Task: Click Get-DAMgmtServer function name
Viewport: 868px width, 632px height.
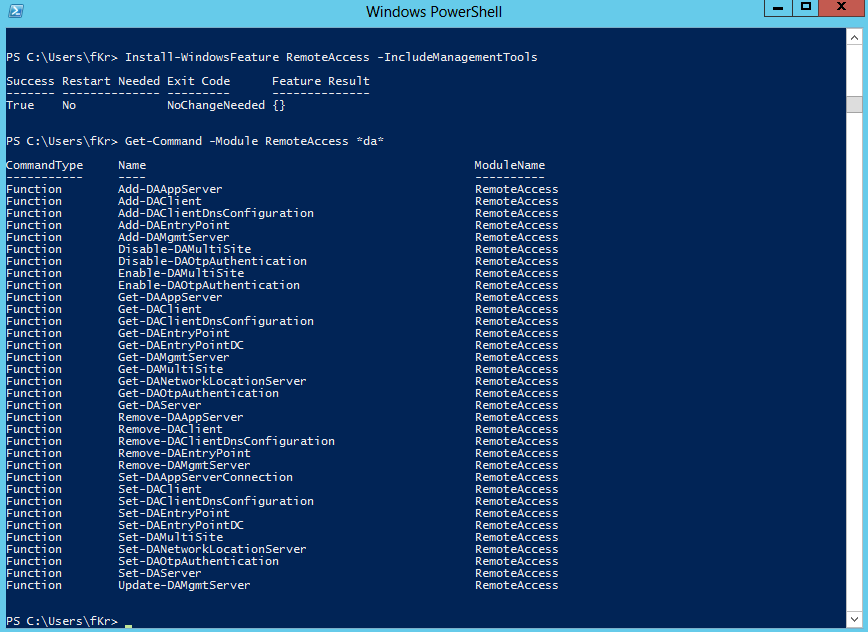Action: (x=174, y=357)
